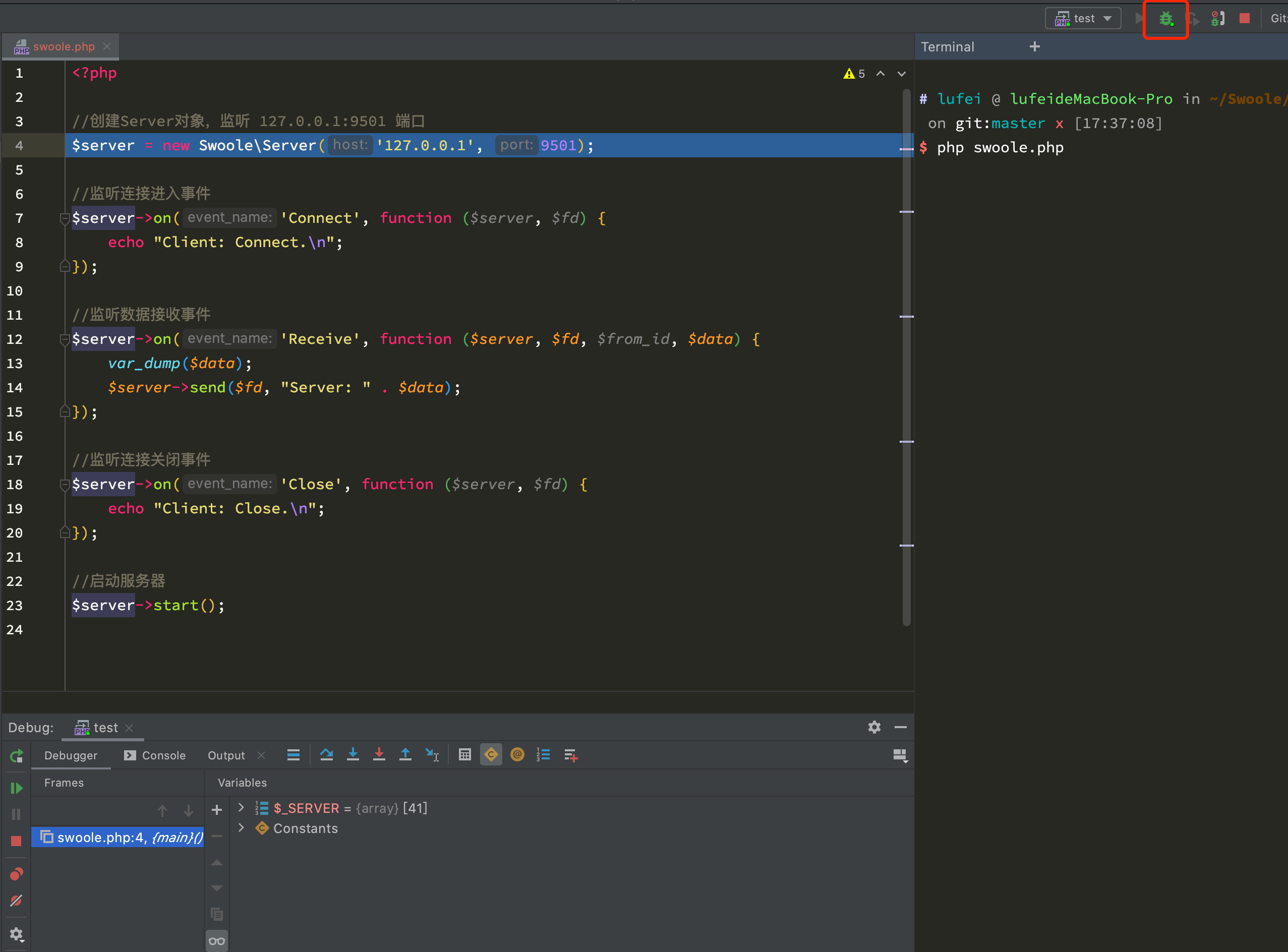Click Step Over in debugger toolbar

tap(326, 755)
